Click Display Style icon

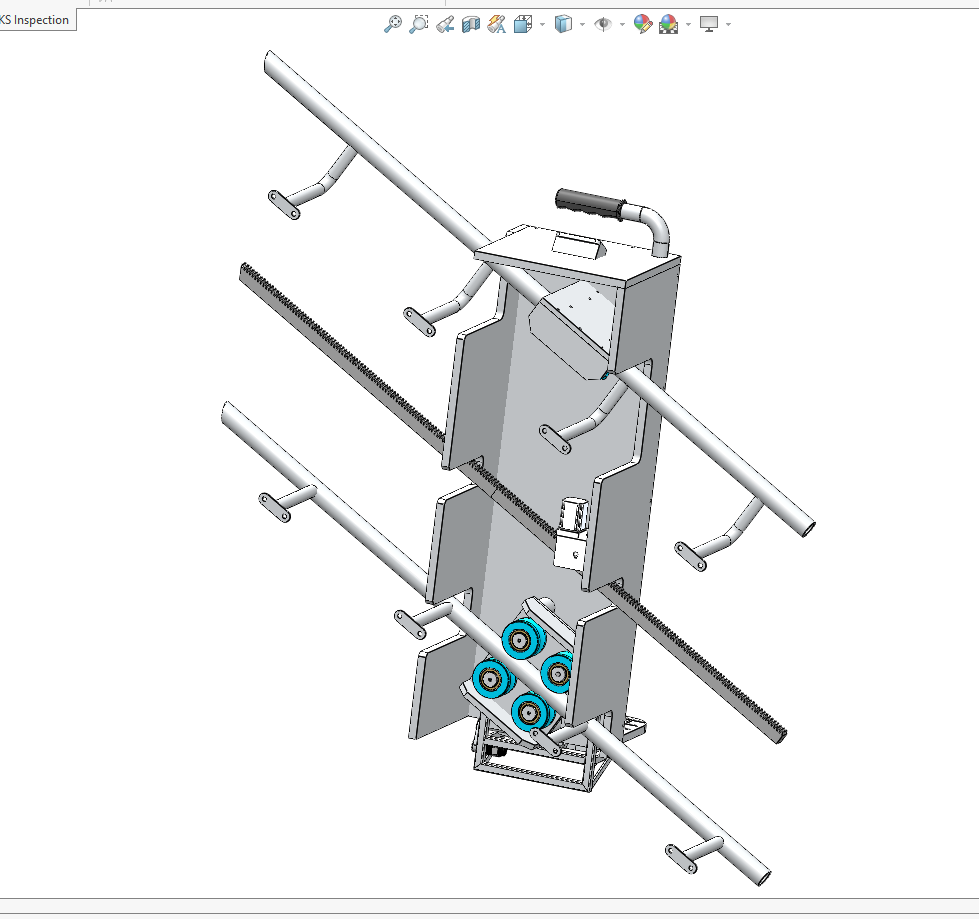(x=563, y=24)
